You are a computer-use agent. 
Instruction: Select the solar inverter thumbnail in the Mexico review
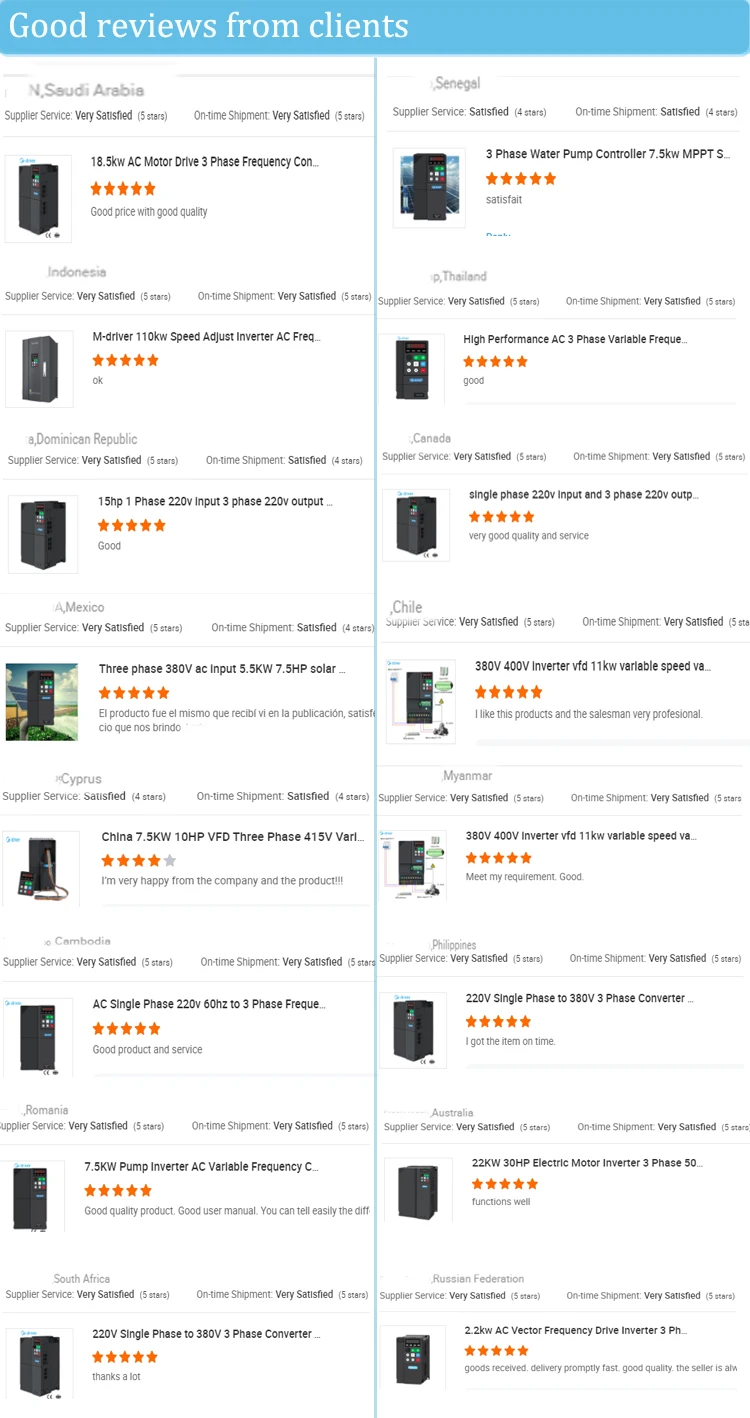(x=41, y=701)
